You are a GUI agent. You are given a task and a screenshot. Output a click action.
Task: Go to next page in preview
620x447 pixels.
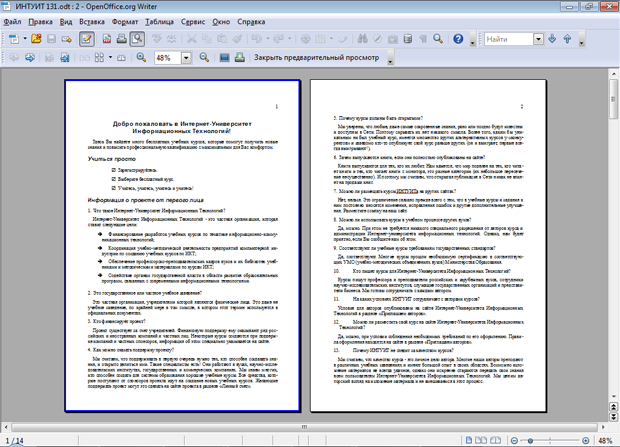tap(31, 59)
